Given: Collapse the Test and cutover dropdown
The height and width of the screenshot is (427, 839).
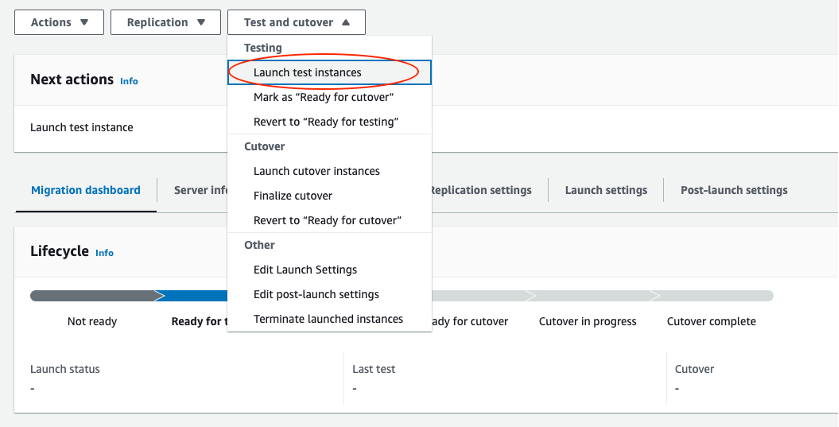Looking at the screenshot, I should (296, 22).
